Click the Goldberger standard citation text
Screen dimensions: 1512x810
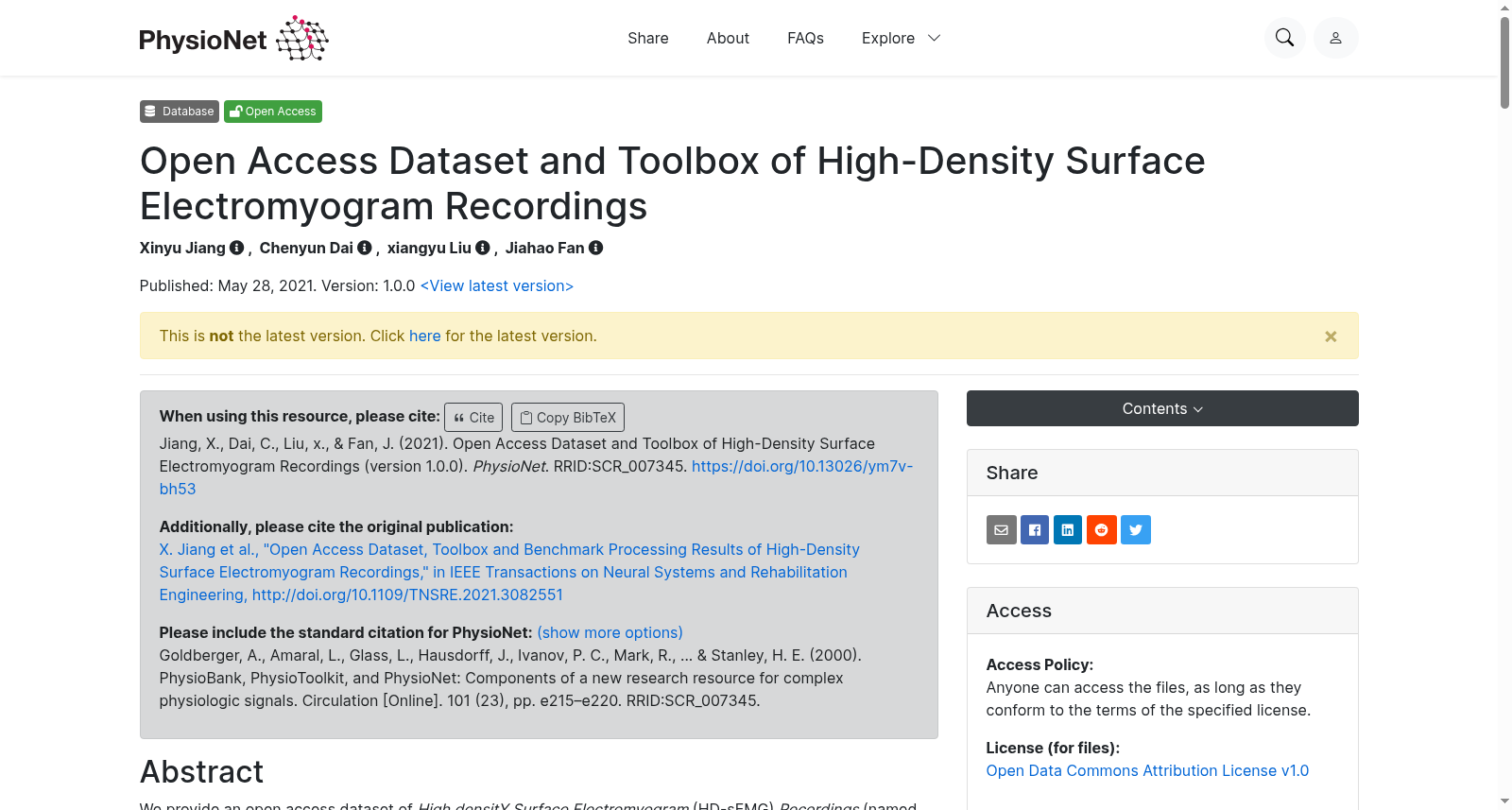tap(510, 678)
